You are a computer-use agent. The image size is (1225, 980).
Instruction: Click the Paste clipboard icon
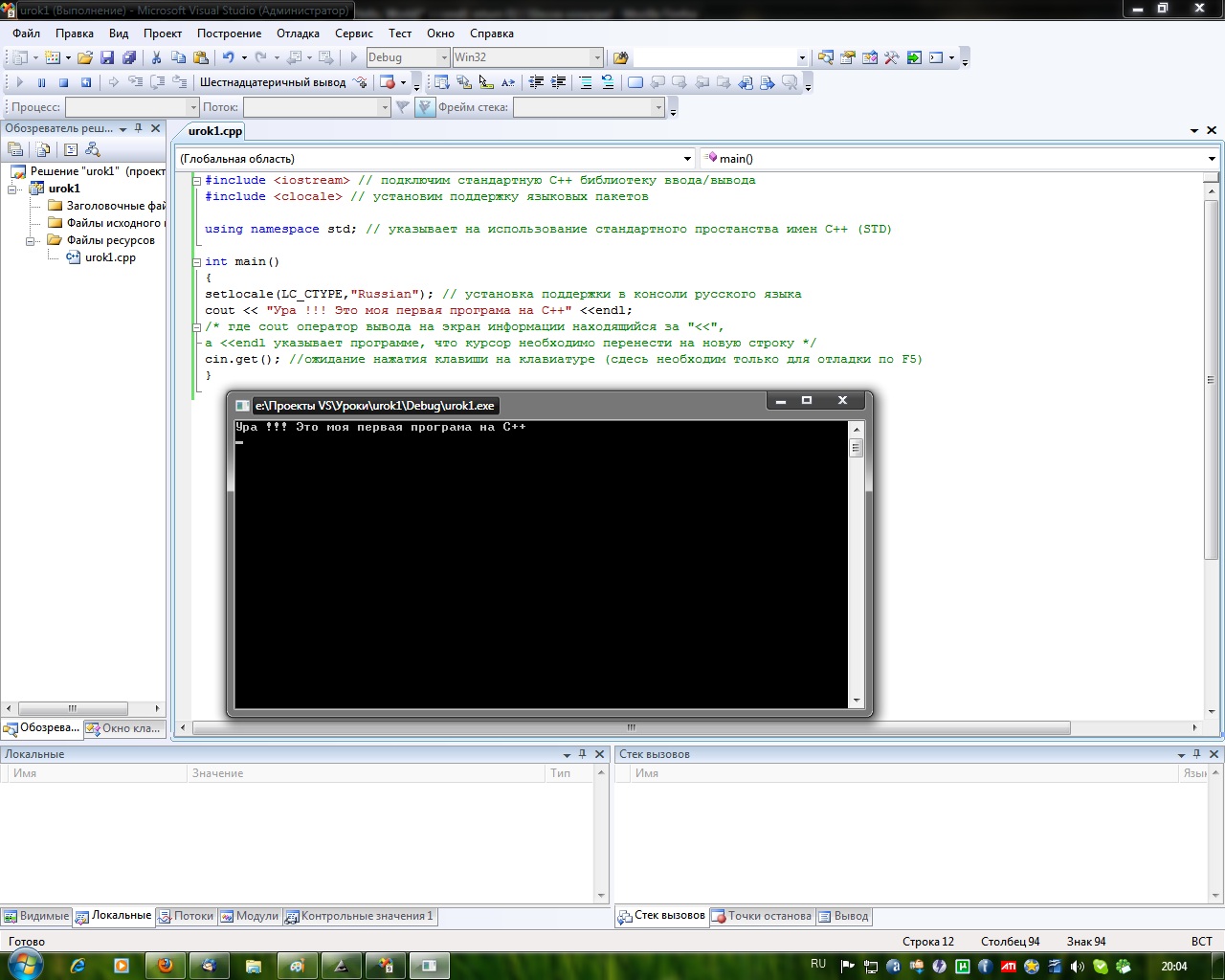(x=200, y=57)
